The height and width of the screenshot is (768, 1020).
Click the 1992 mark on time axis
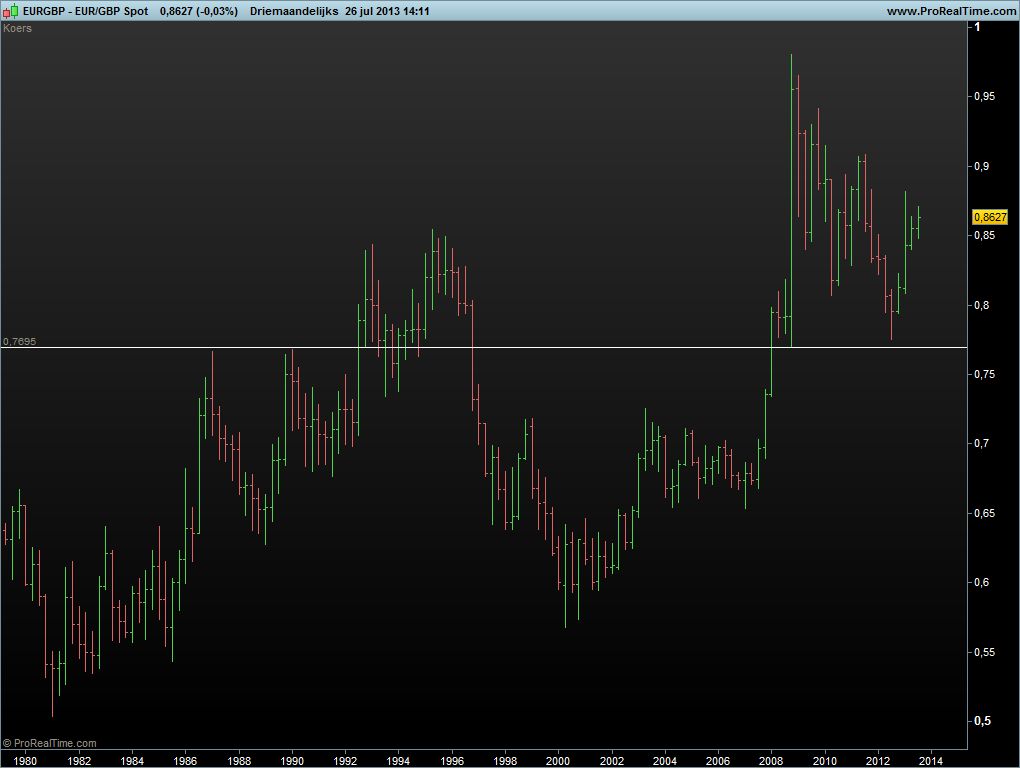click(345, 760)
